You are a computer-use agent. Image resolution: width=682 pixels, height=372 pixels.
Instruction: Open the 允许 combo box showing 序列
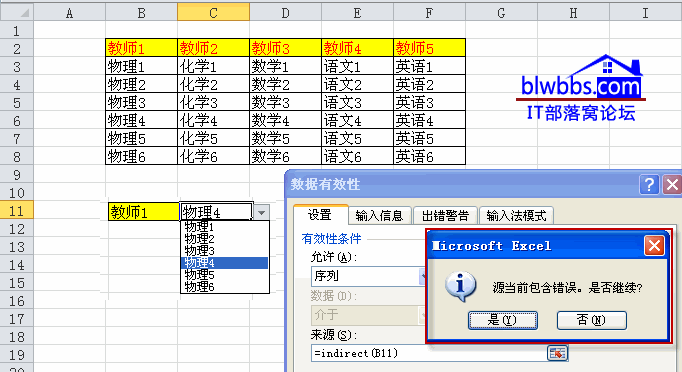(x=368, y=276)
